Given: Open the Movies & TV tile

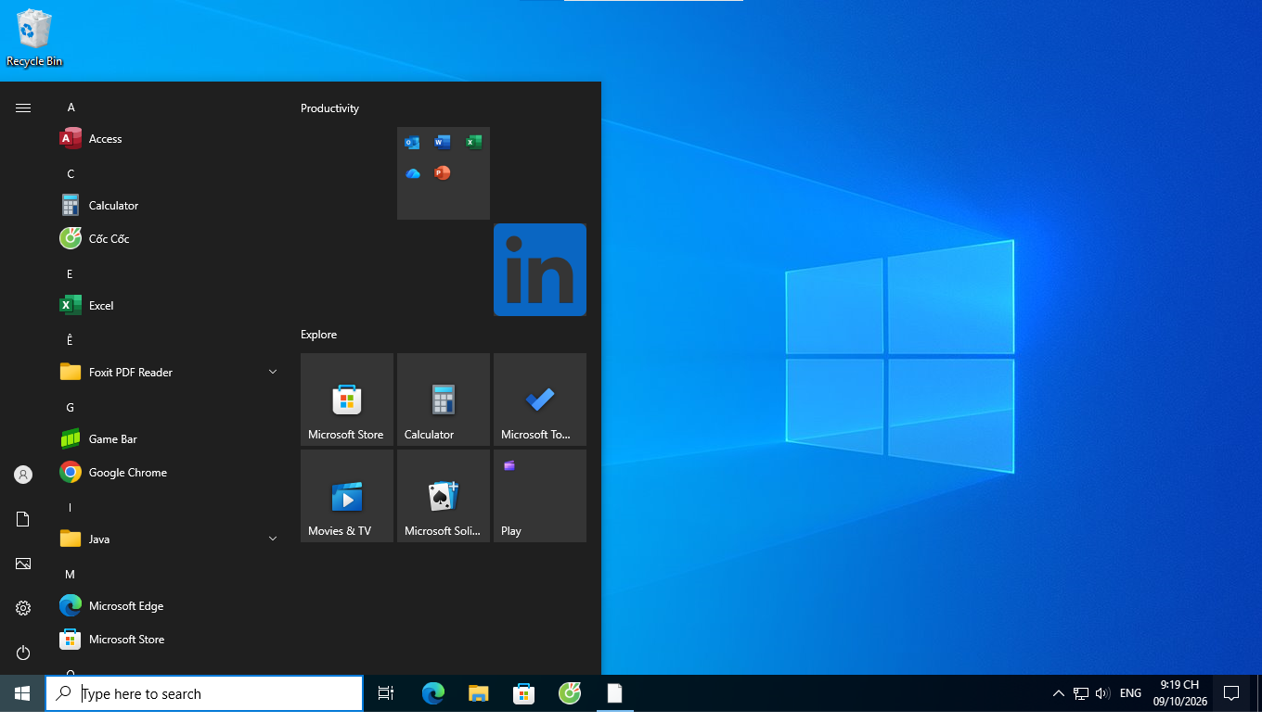Looking at the screenshot, I should pos(347,496).
